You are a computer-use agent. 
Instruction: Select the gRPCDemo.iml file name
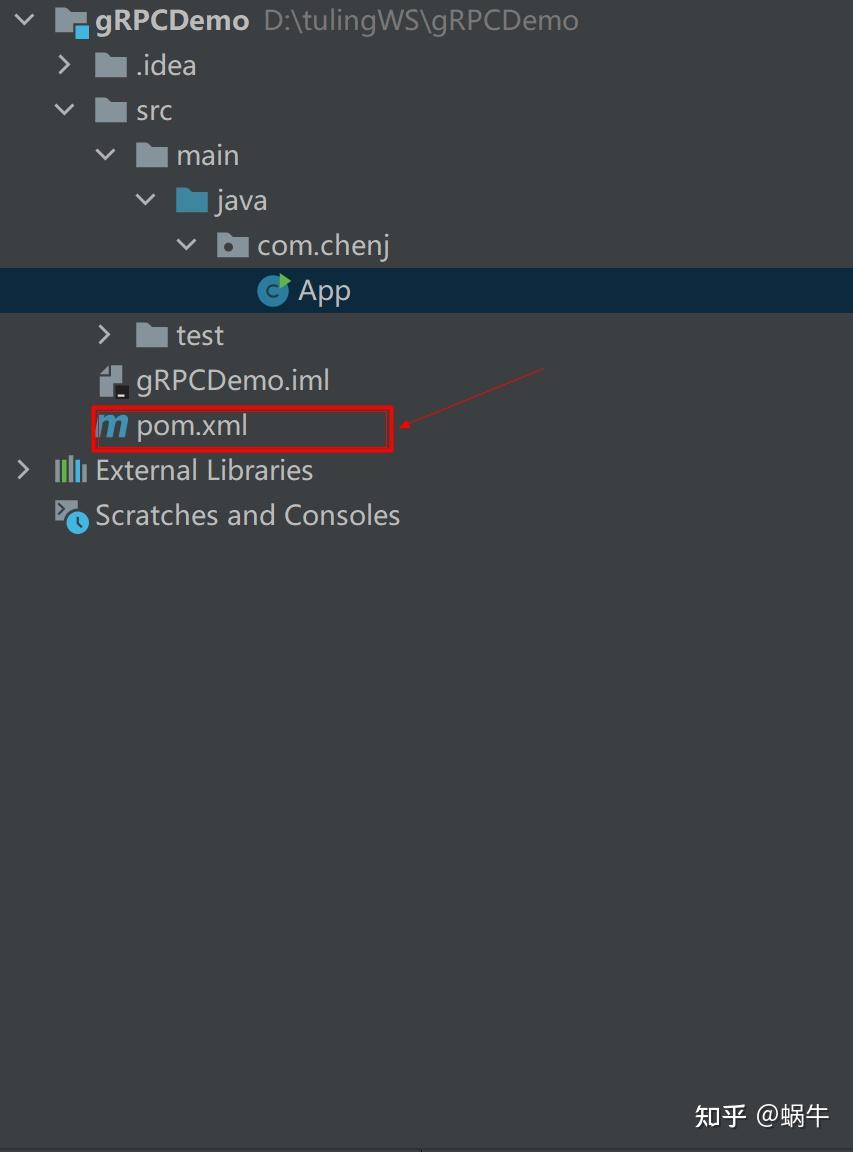tap(233, 381)
